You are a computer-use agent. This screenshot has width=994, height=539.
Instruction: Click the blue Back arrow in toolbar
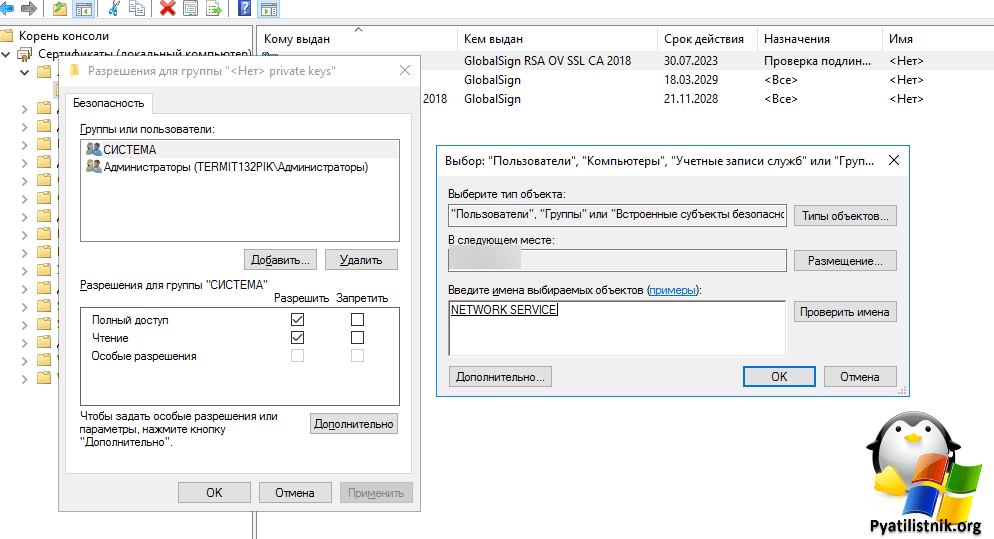8,9
